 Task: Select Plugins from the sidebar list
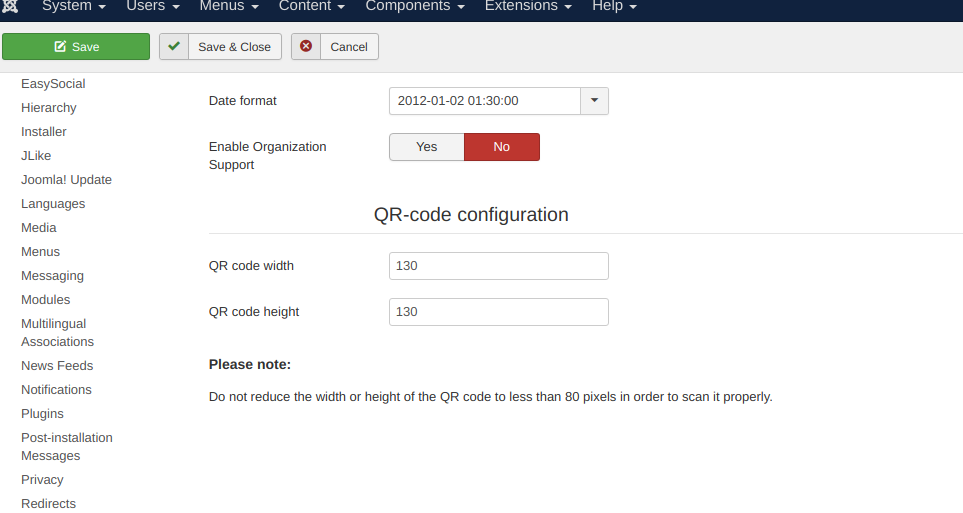42,414
